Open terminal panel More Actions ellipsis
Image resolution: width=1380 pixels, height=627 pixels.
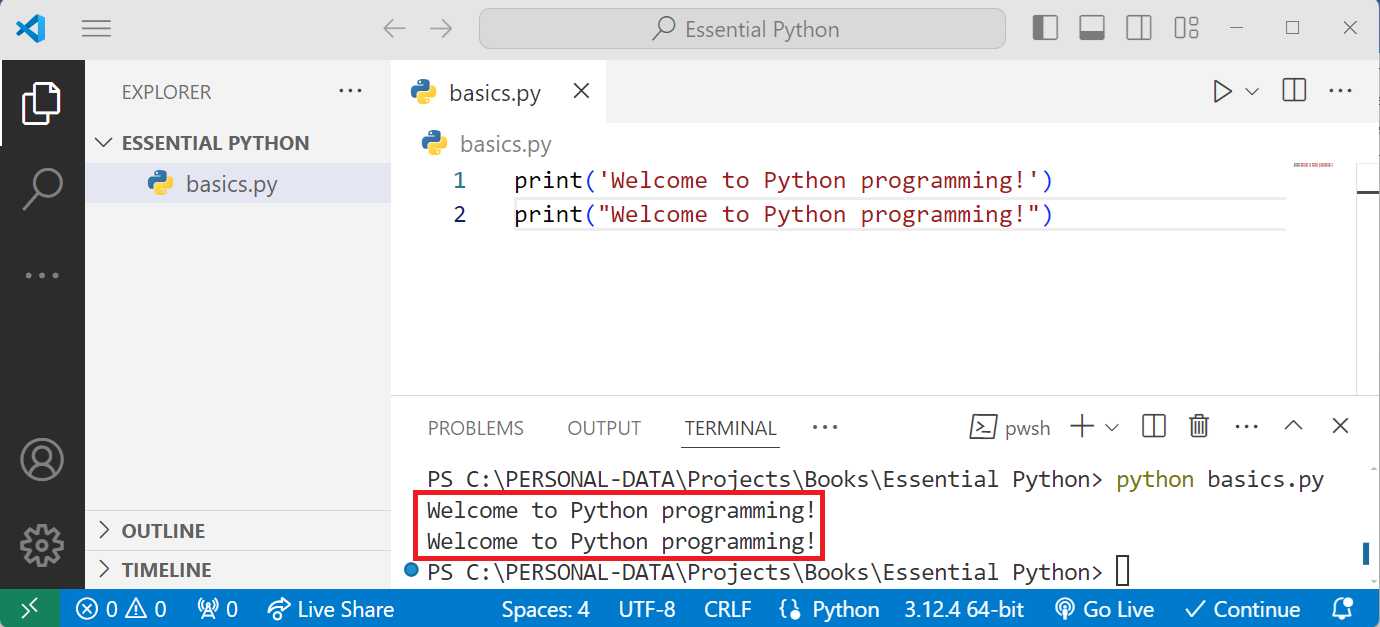[1246, 427]
